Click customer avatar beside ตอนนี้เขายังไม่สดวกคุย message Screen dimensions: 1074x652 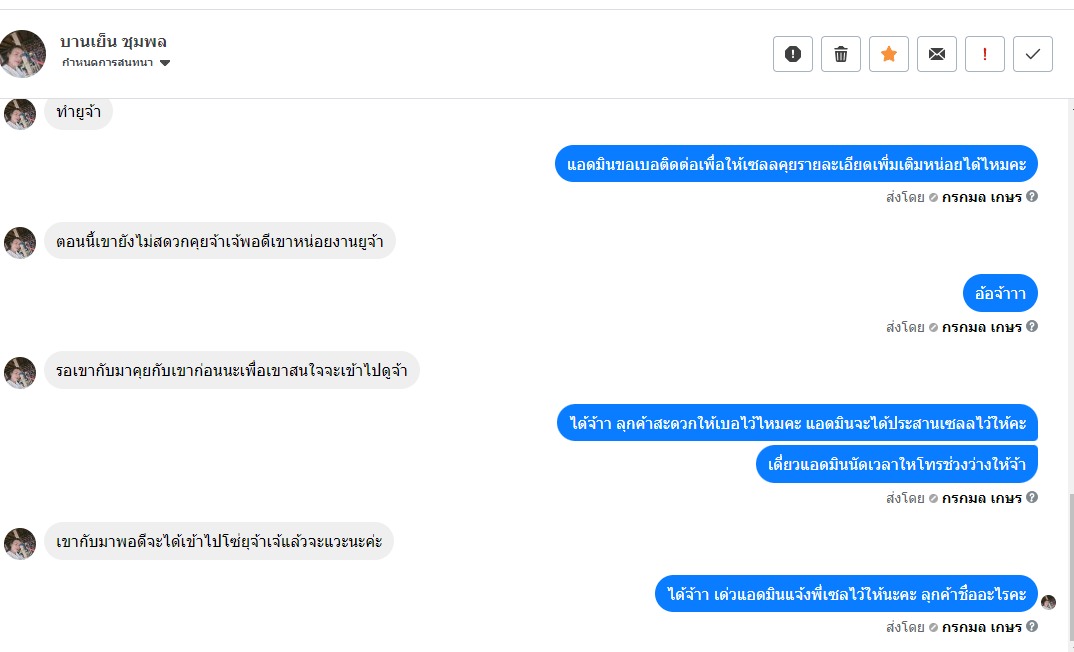coord(20,242)
